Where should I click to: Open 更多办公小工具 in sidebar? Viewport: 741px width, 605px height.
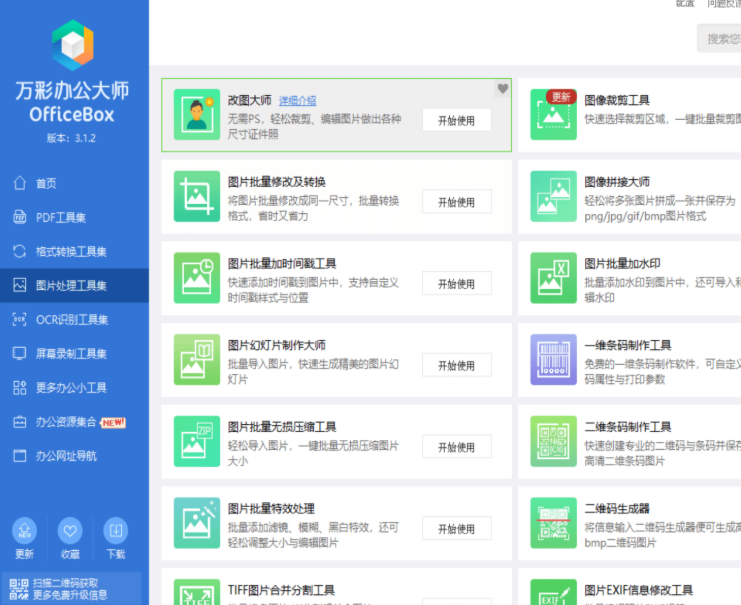pyautogui.click(x=74, y=388)
